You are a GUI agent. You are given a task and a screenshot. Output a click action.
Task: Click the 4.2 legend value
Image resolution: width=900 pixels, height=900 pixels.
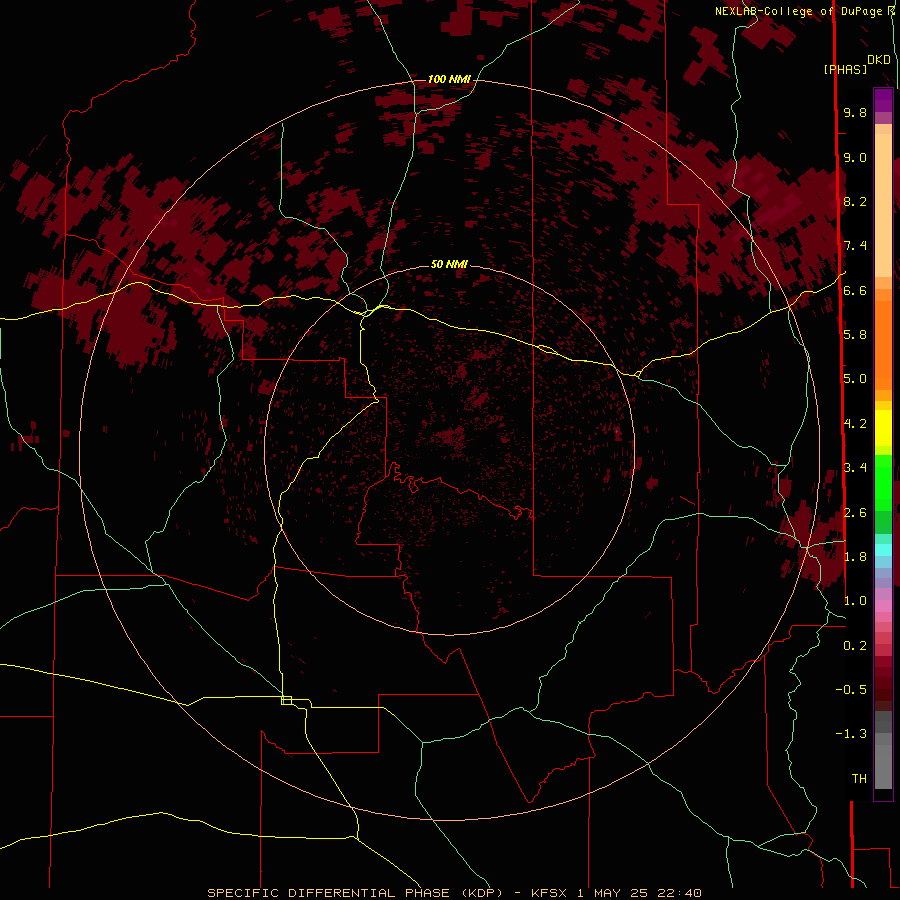[x=855, y=424]
